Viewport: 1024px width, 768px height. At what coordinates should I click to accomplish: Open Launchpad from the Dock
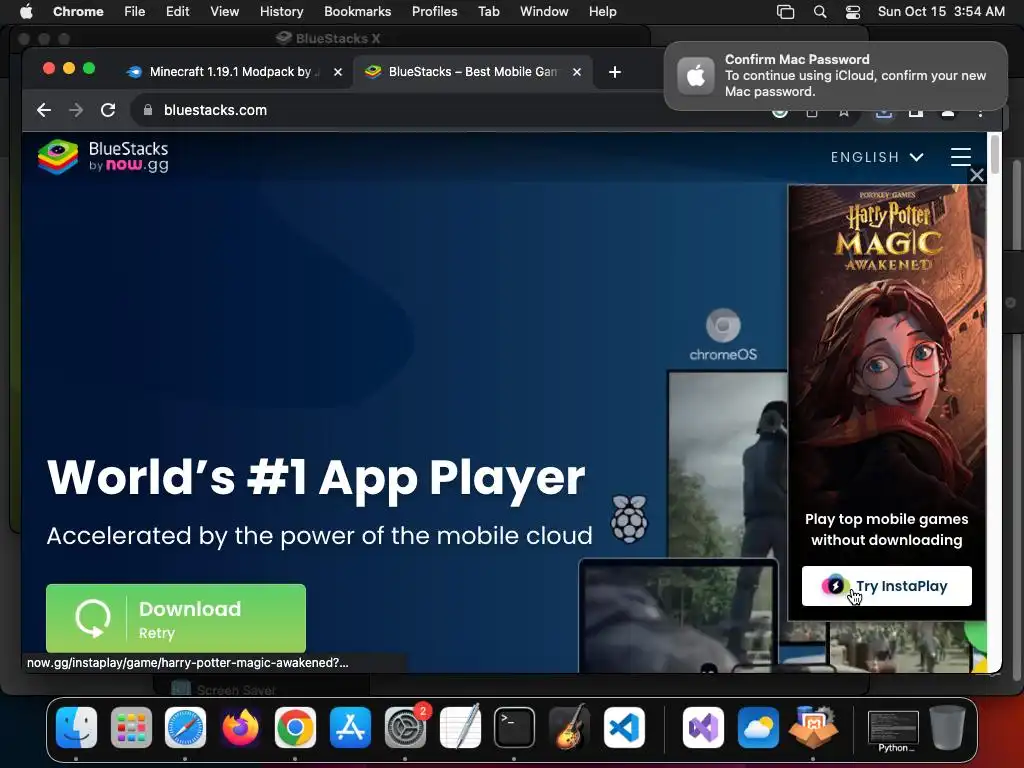[131, 727]
